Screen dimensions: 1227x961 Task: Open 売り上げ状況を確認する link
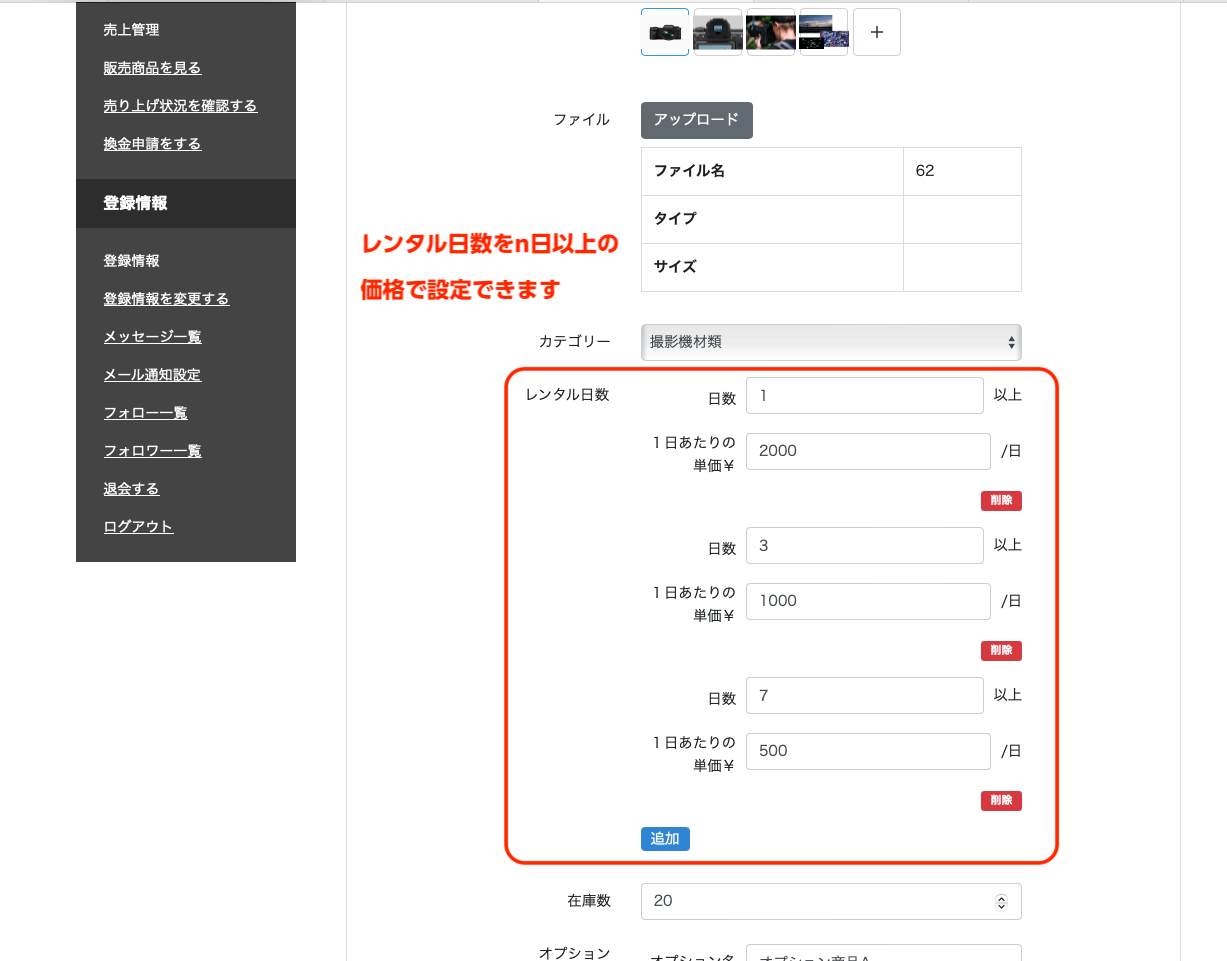(x=180, y=106)
